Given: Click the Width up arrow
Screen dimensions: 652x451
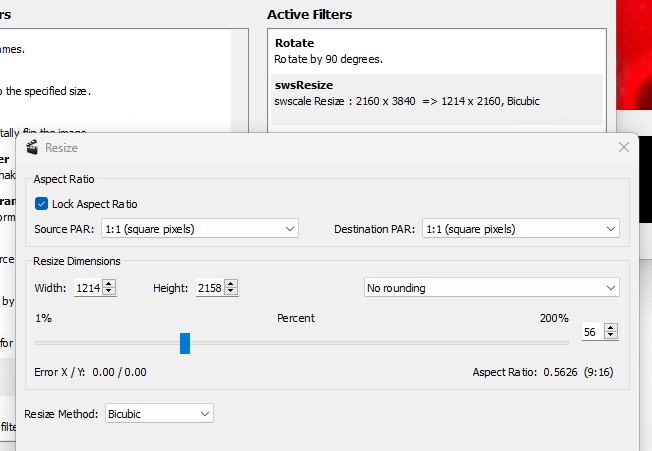Looking at the screenshot, I should pos(110,283).
